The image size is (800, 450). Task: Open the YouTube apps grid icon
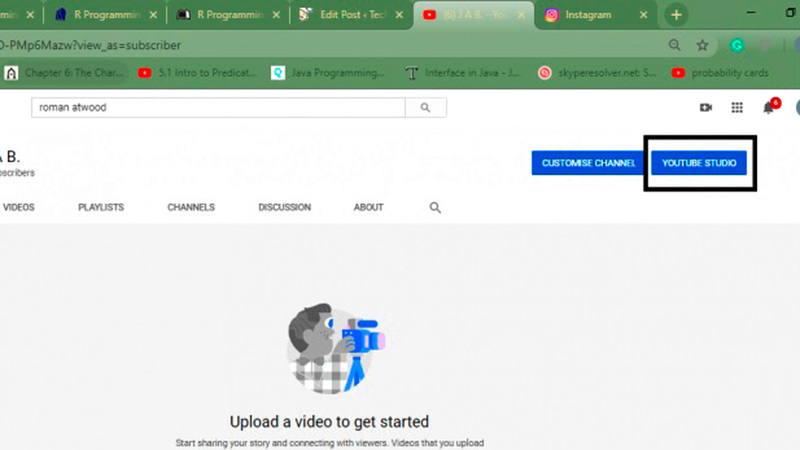click(x=737, y=108)
